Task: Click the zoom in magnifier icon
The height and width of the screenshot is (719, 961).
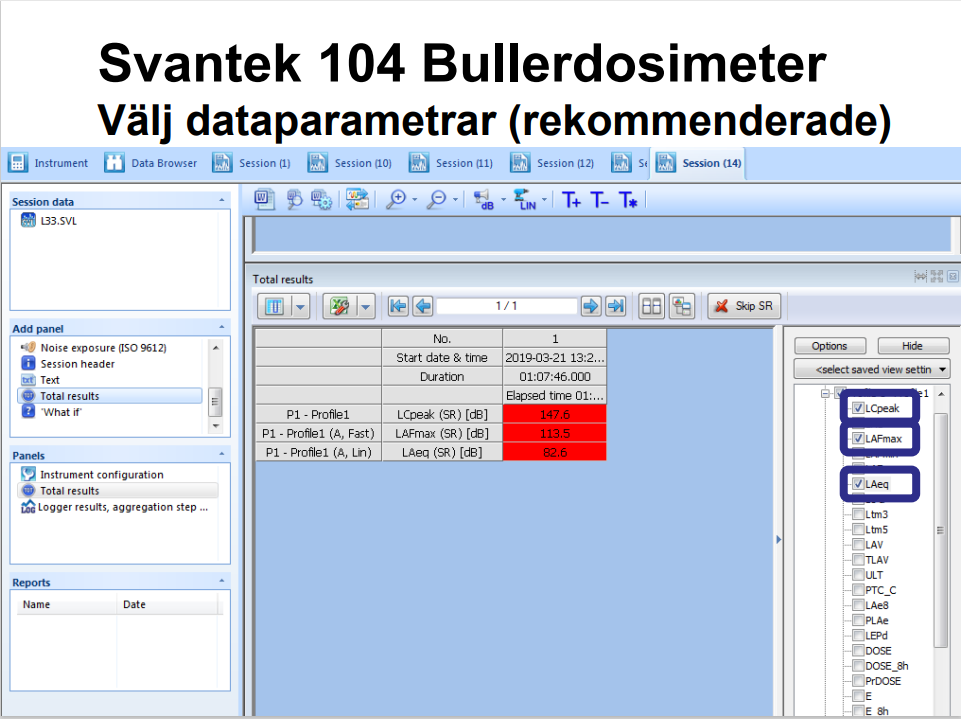Action: (x=396, y=200)
